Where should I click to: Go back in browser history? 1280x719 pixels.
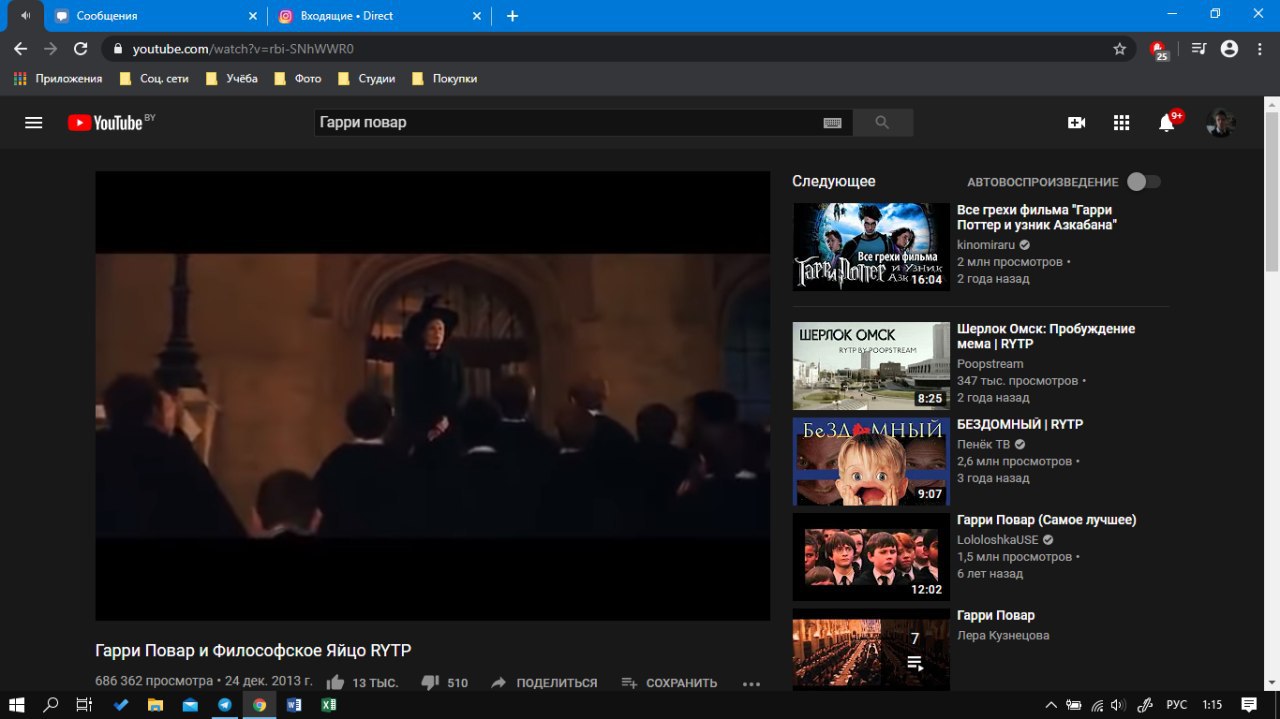pyautogui.click(x=21, y=48)
